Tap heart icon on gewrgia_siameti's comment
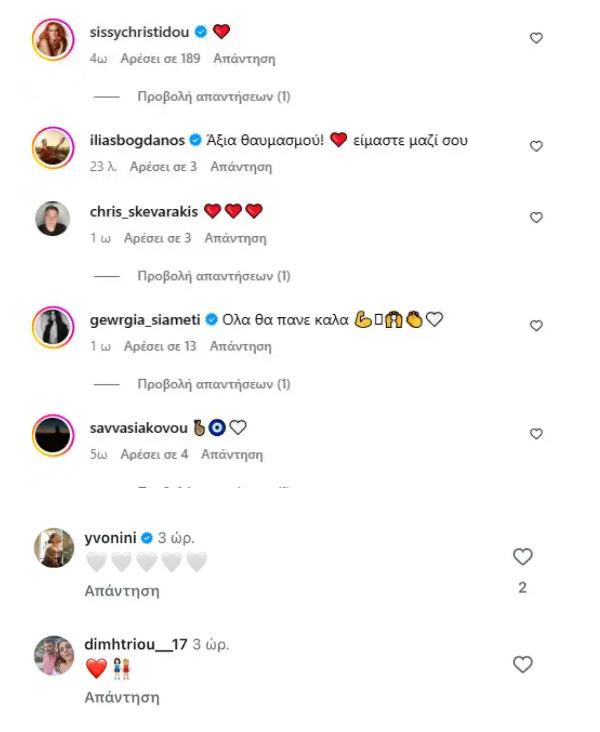600x732 pixels. [536, 326]
